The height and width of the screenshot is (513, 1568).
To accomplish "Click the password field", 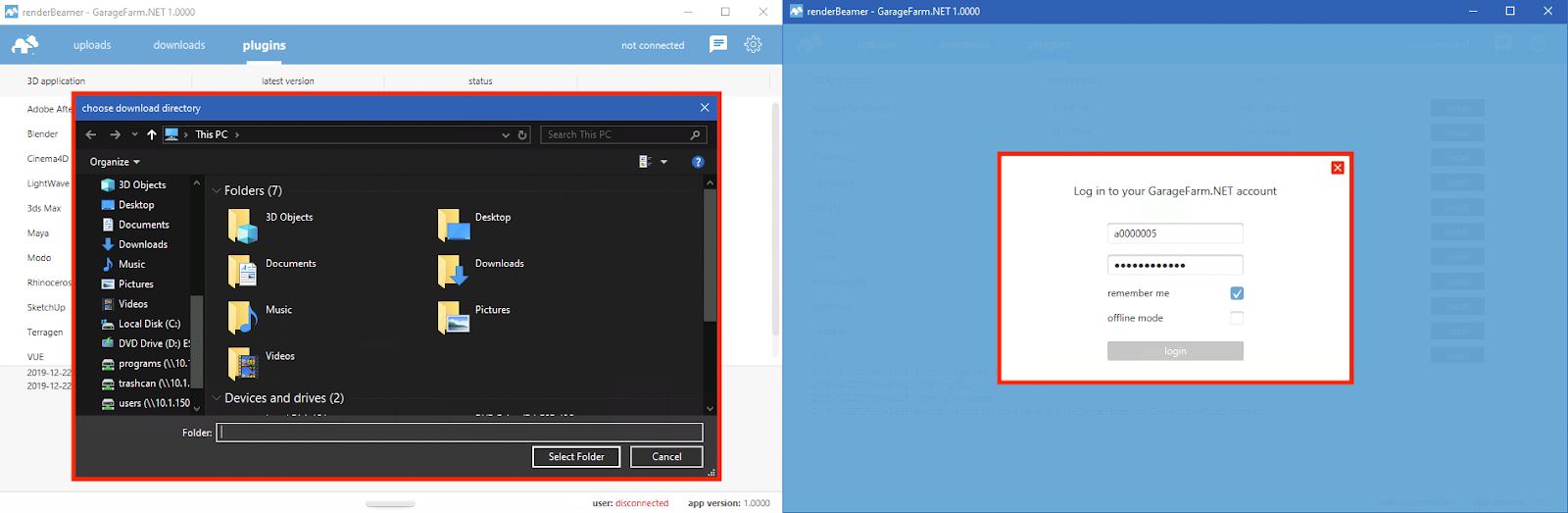I will [1175, 265].
